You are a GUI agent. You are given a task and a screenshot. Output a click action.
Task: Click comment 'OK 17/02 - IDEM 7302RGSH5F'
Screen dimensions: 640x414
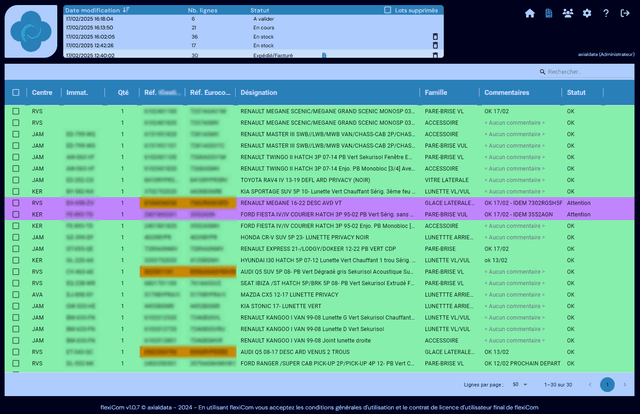[x=523, y=203]
